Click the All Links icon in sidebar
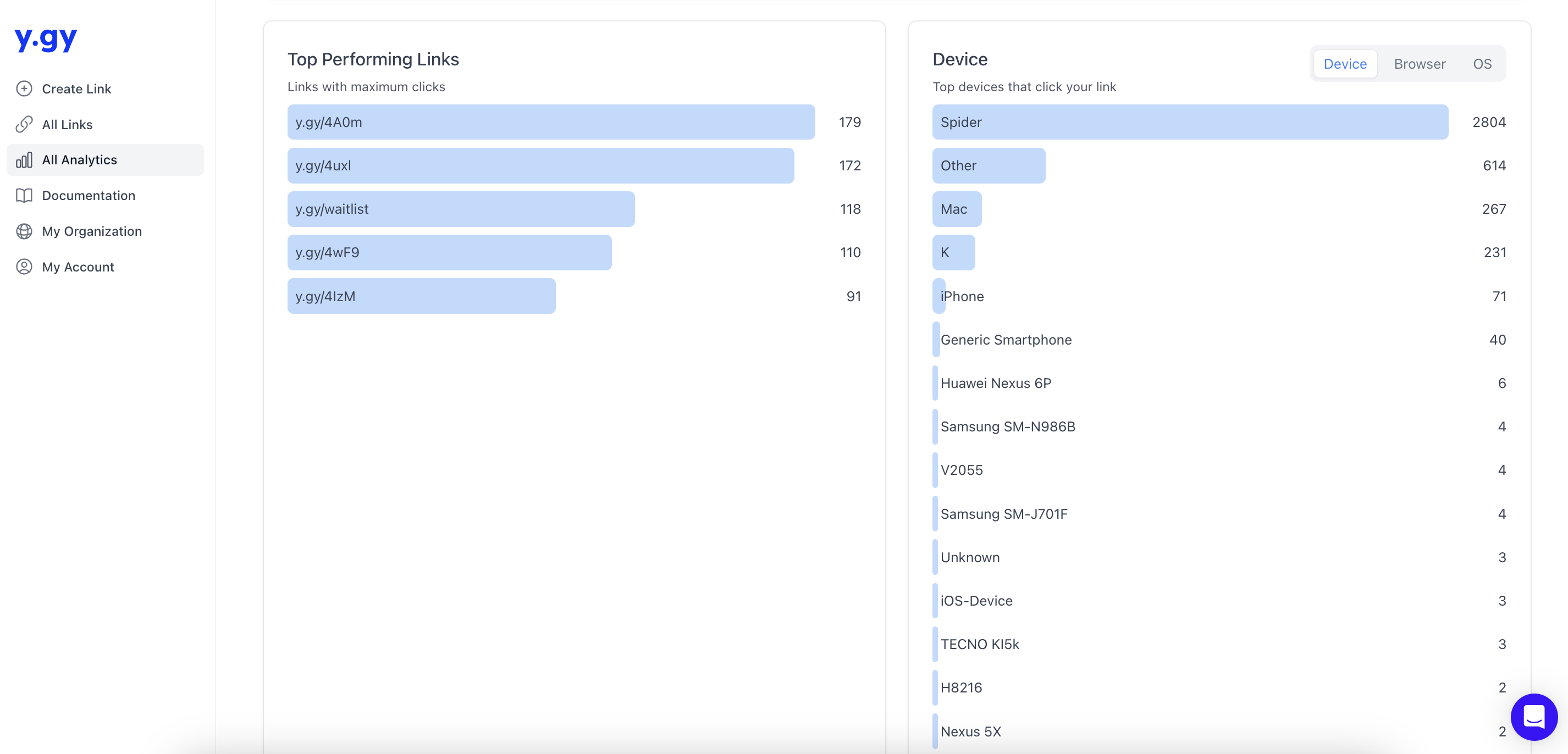The height and width of the screenshot is (754, 1568). [x=24, y=124]
